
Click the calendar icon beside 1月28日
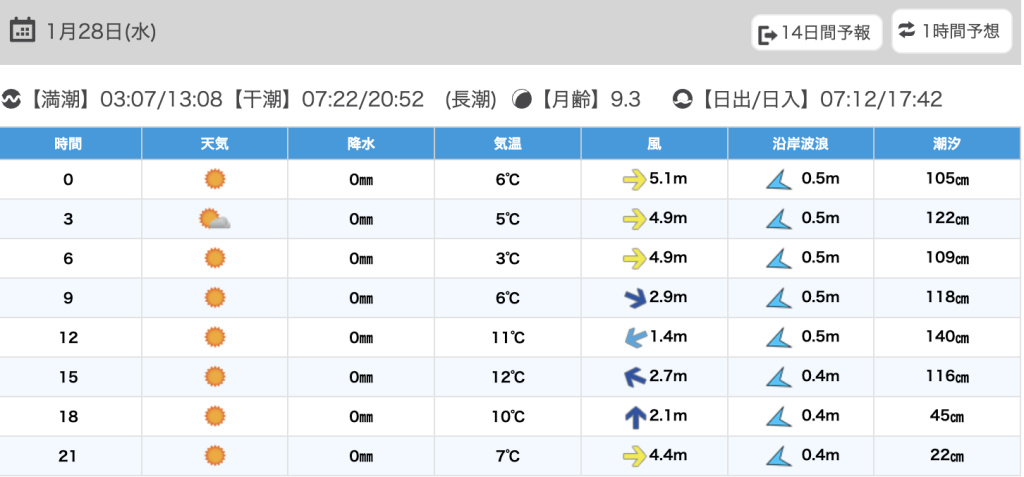point(22,30)
